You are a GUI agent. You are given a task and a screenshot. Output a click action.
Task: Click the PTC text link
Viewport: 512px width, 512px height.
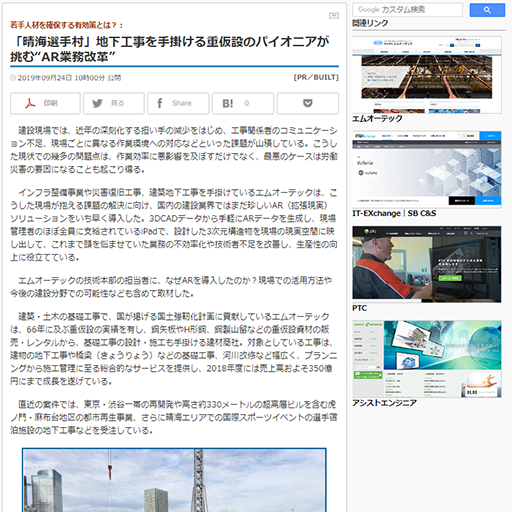359,308
